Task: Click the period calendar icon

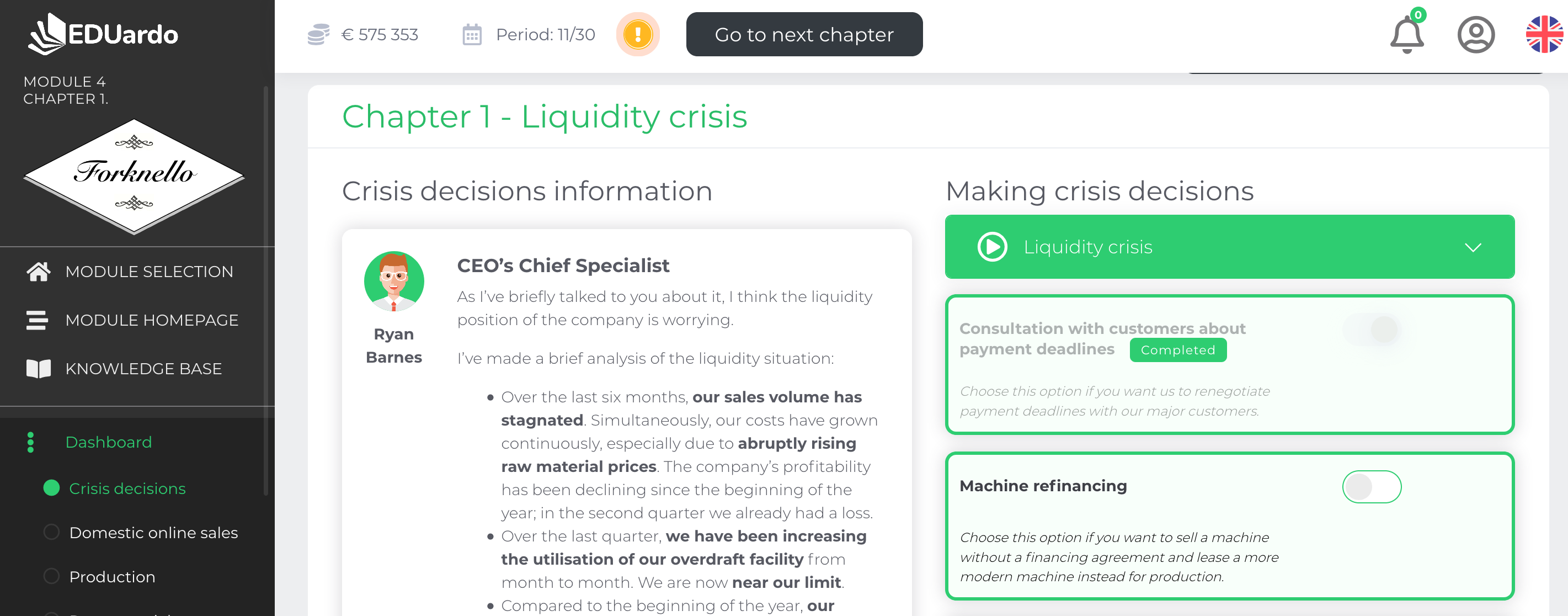Action: click(x=472, y=34)
